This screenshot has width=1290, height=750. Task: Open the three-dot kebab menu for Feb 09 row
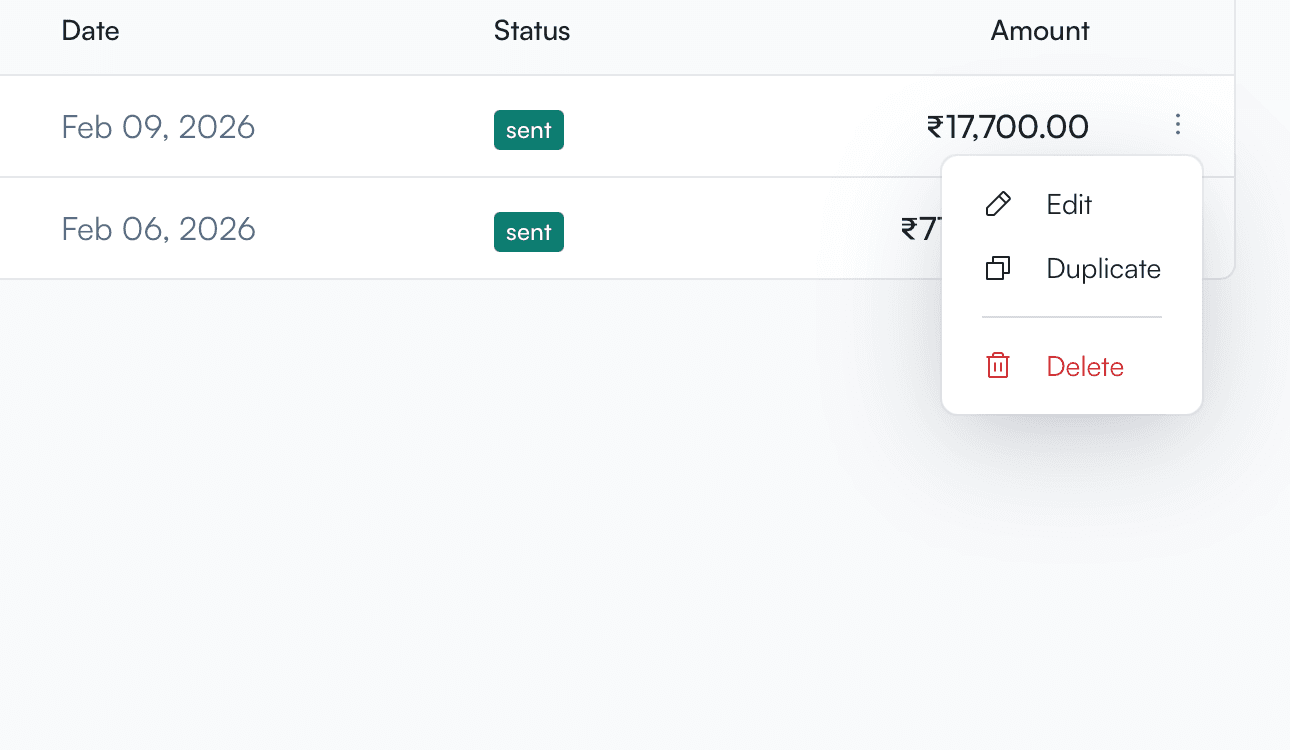pyautogui.click(x=1178, y=124)
